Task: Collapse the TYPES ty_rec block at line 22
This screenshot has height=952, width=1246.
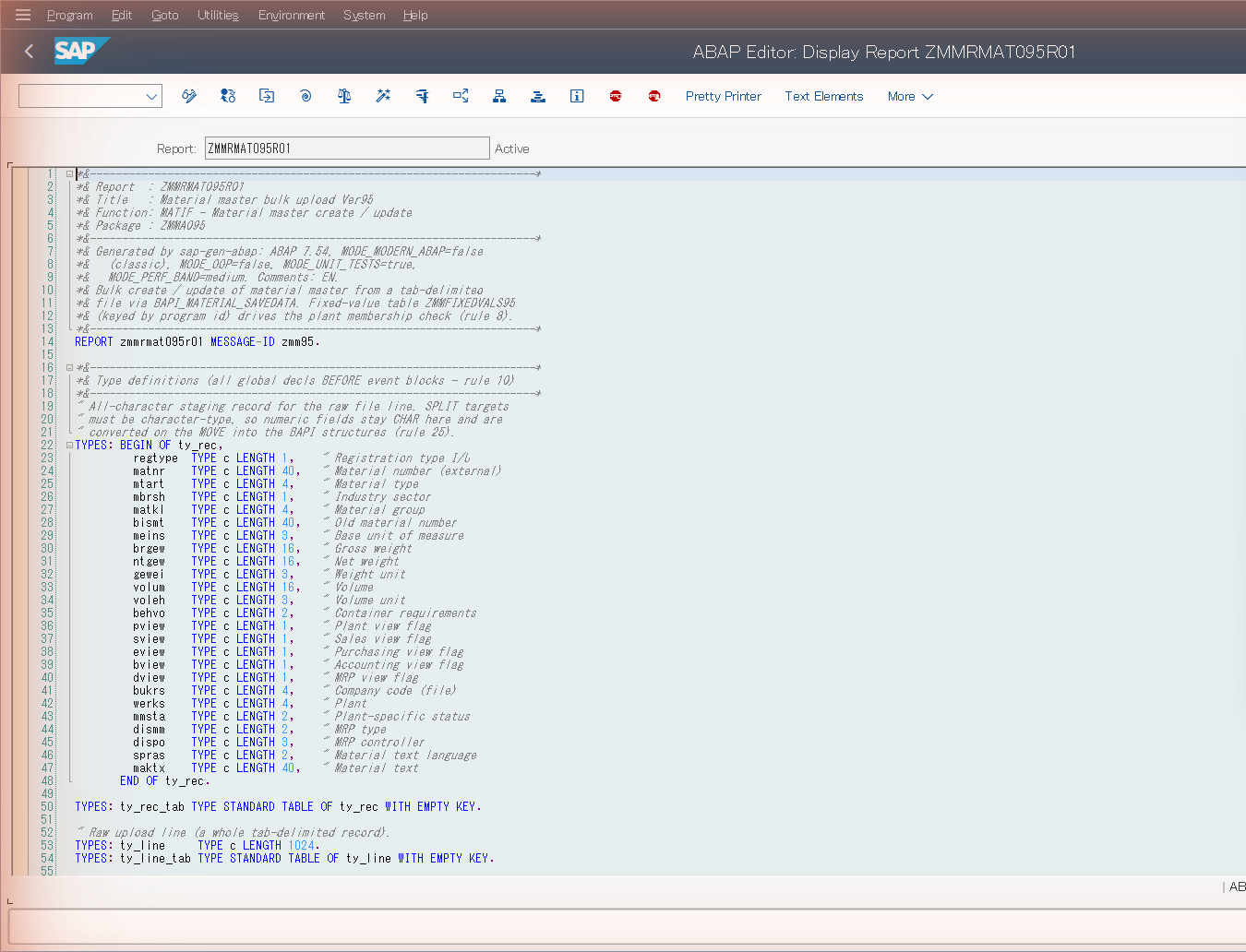Action: [x=69, y=445]
